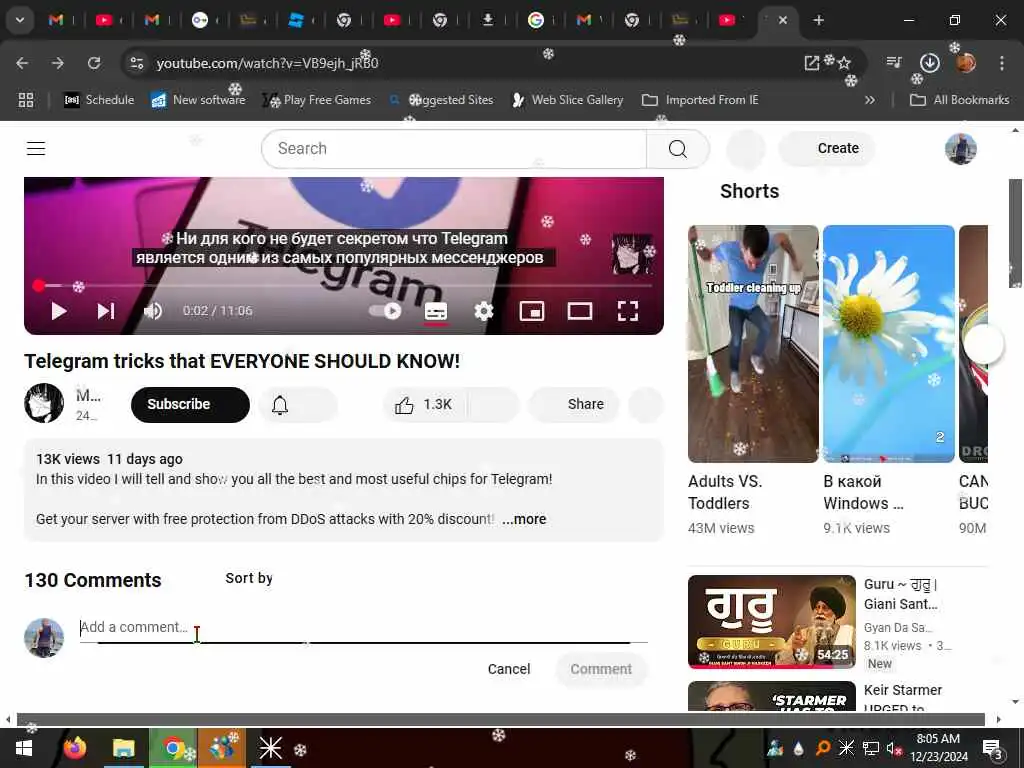
Task: Close the current tab
Action: point(783,20)
